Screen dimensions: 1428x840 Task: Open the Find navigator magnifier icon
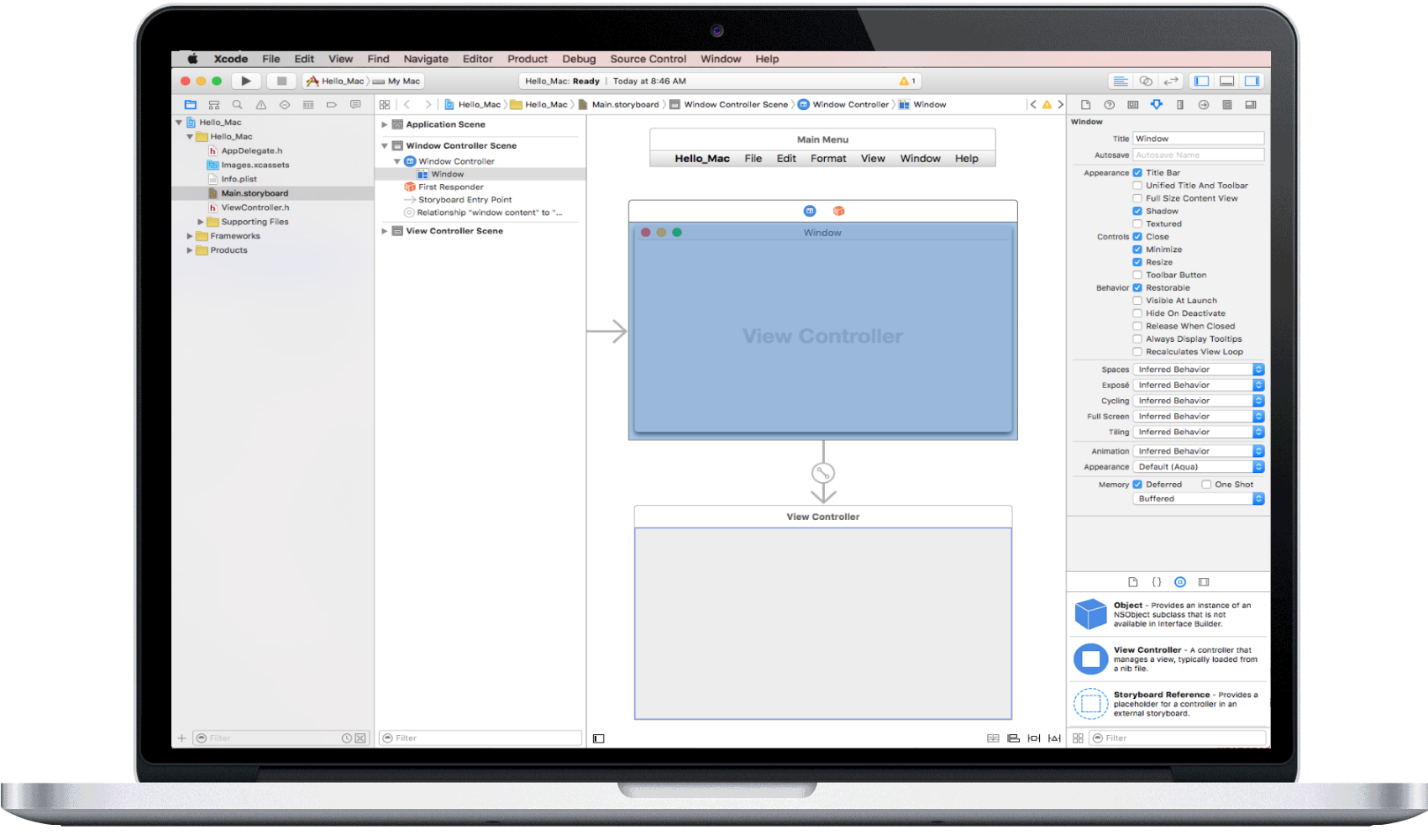pyautogui.click(x=238, y=105)
